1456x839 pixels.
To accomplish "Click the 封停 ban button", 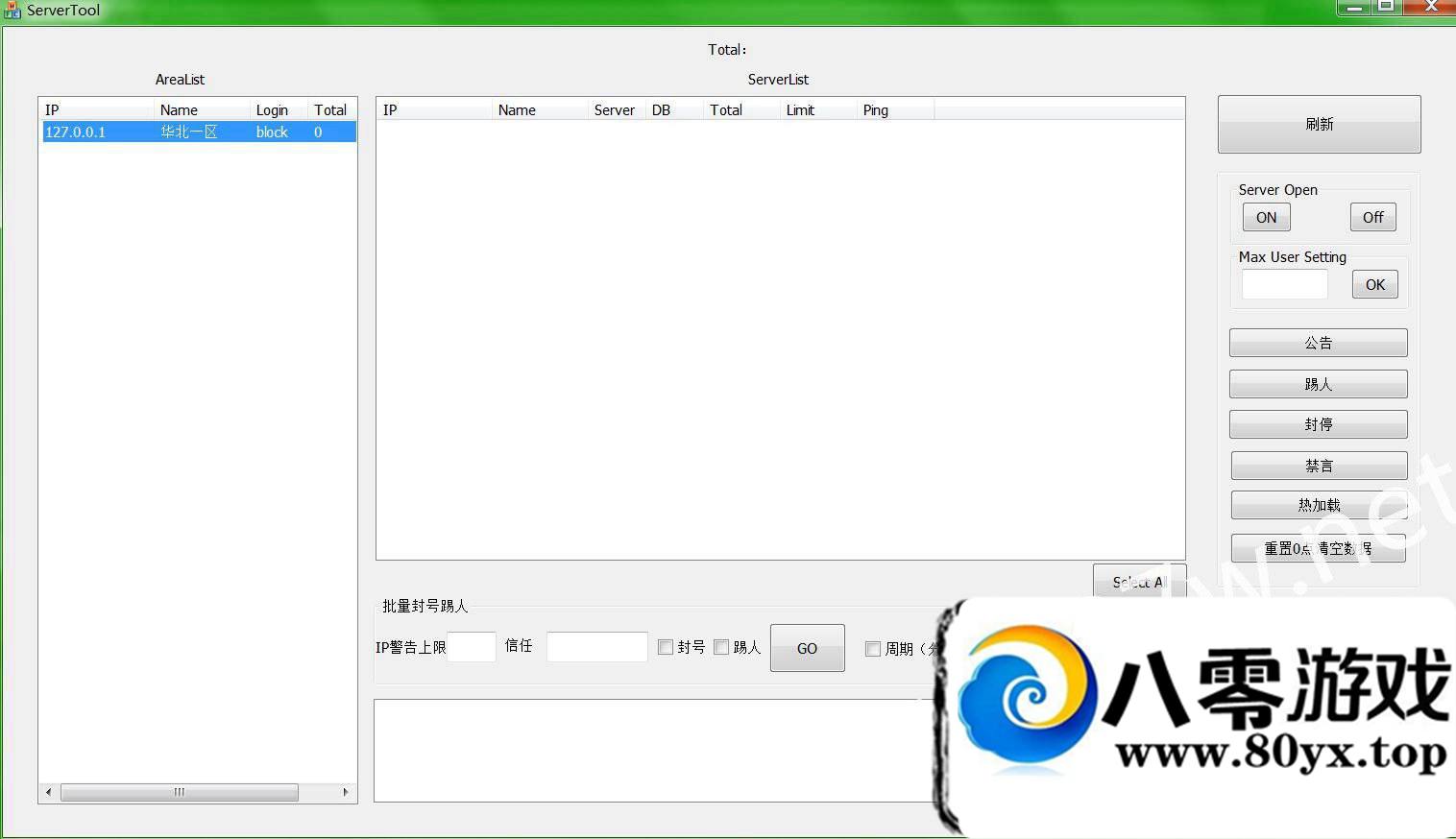I will (x=1318, y=424).
